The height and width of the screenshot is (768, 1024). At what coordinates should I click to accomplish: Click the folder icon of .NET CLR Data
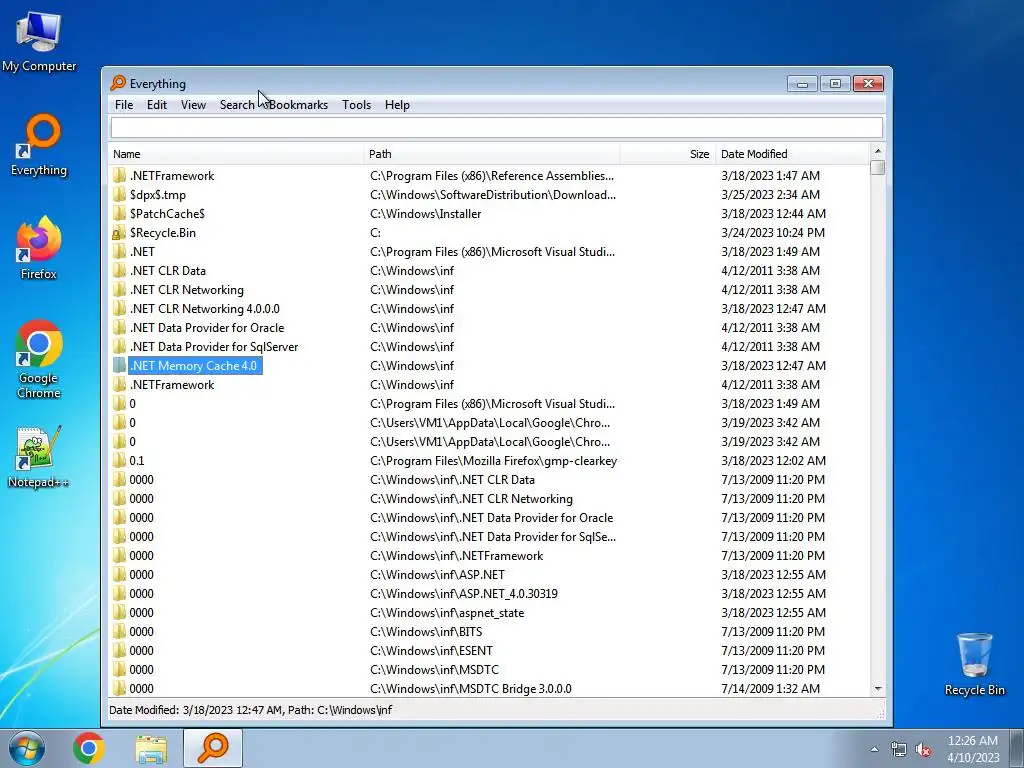click(118, 270)
